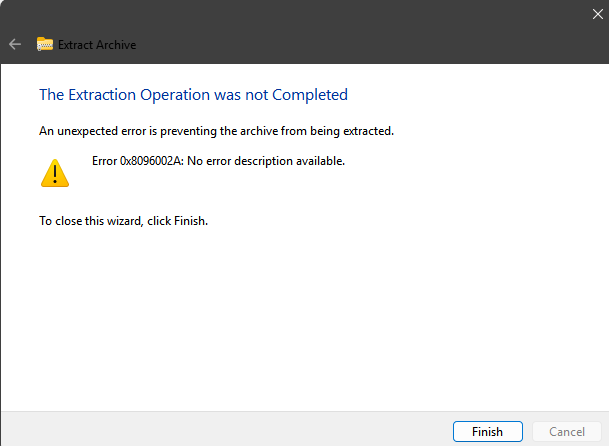This screenshot has width=609, height=446.
Task: Click the back arrow in the title bar
Action: click(15, 44)
